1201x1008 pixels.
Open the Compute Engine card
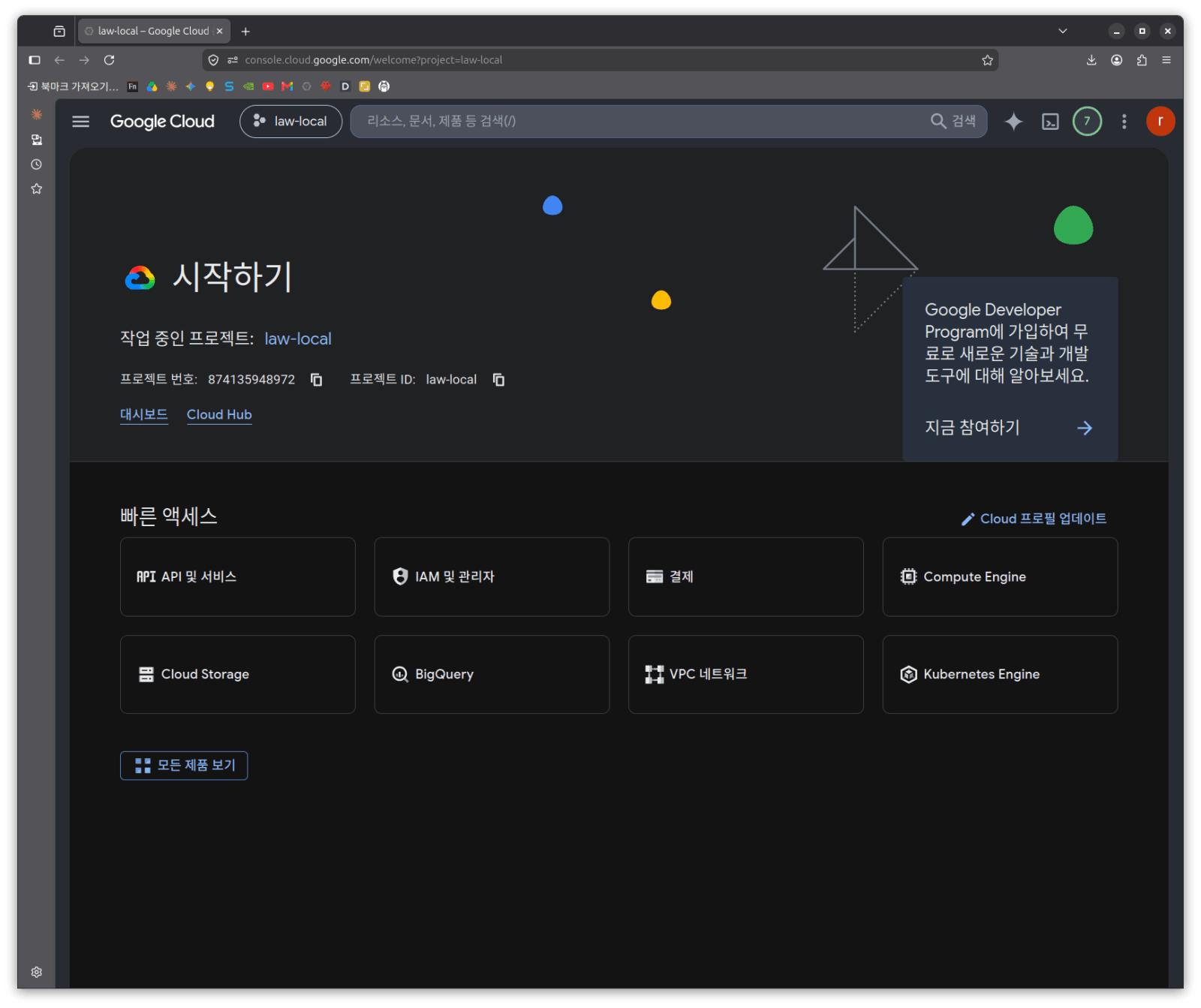click(1001, 576)
